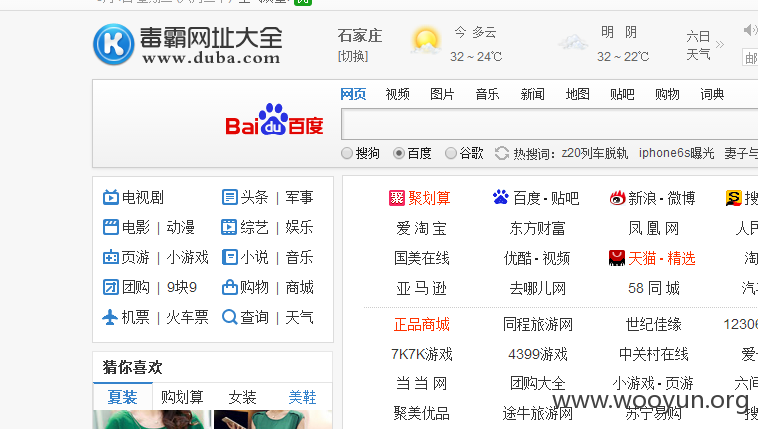Click the sunny weather icon for today
Image resolution: width=758 pixels, height=429 pixels.
(426, 42)
